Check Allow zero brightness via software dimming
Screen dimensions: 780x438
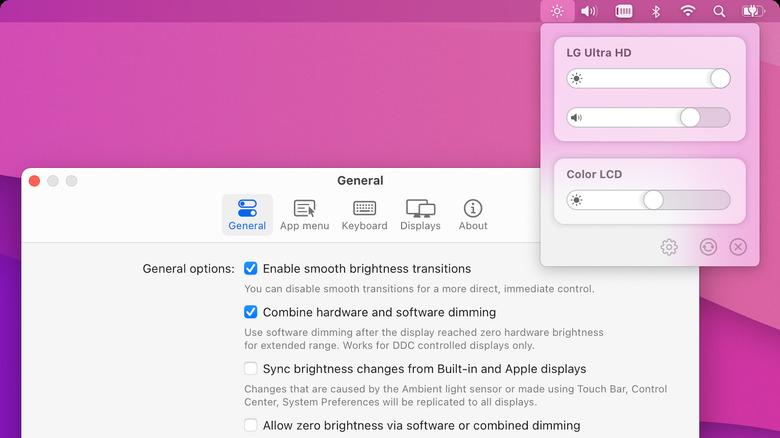251,426
